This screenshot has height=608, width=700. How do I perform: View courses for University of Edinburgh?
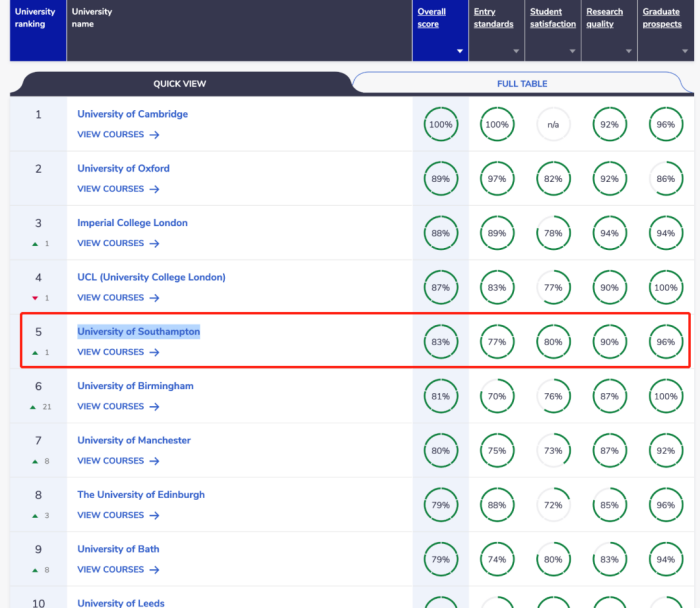point(118,515)
